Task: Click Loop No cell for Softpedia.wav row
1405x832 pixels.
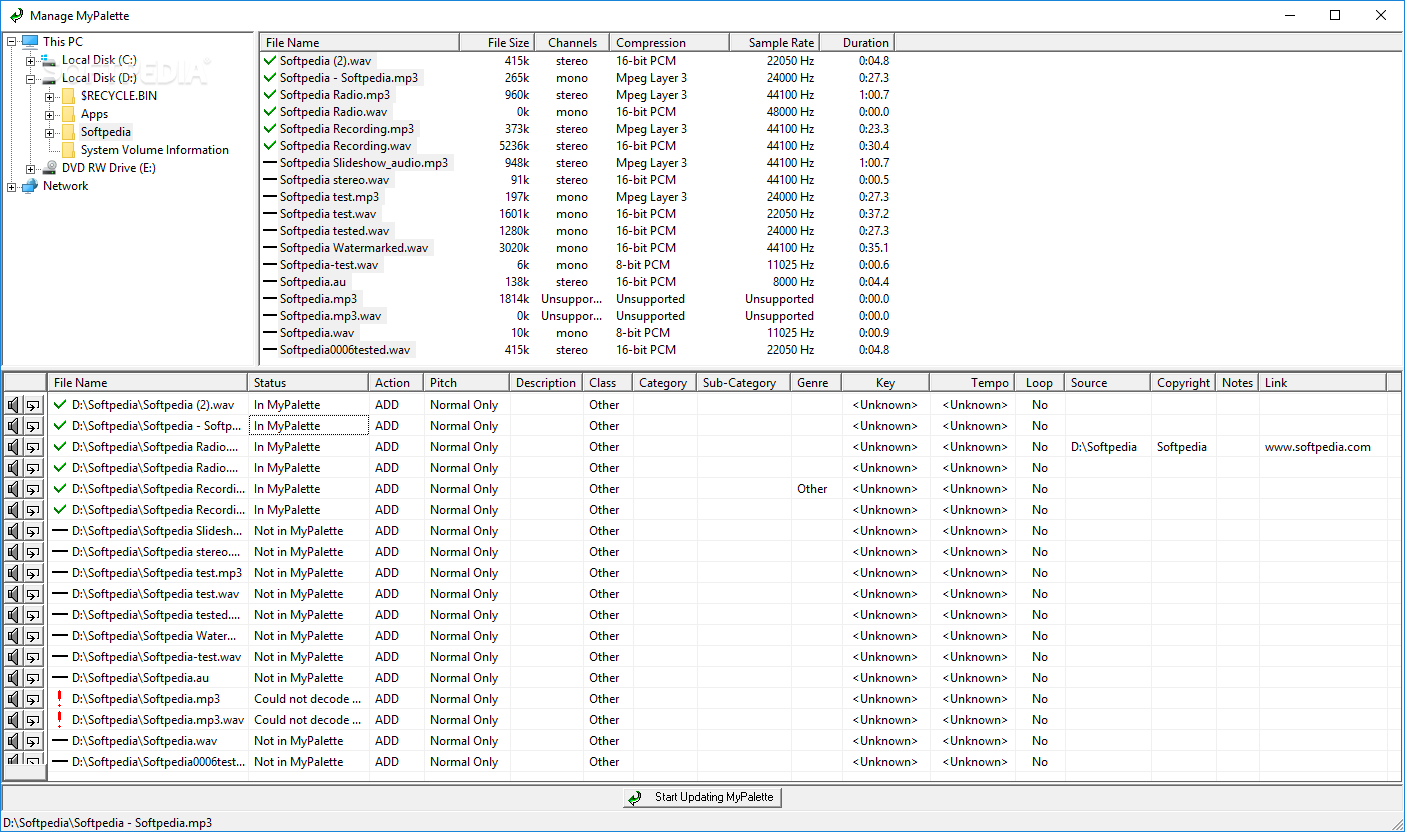Action: pos(1040,741)
